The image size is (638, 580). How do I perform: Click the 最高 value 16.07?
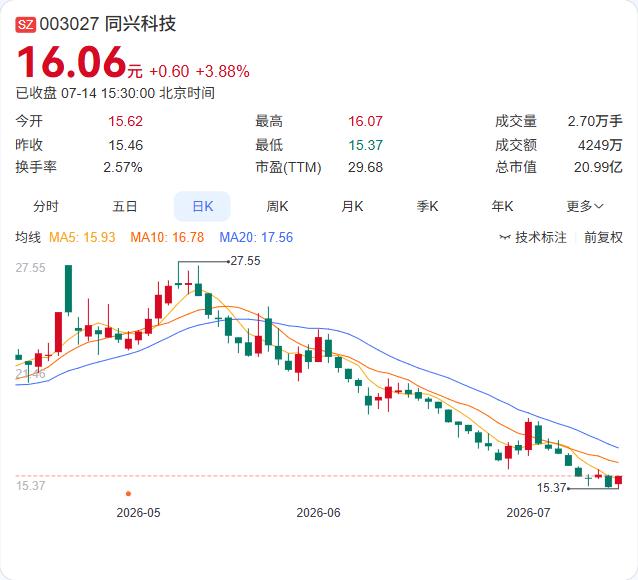(365, 121)
